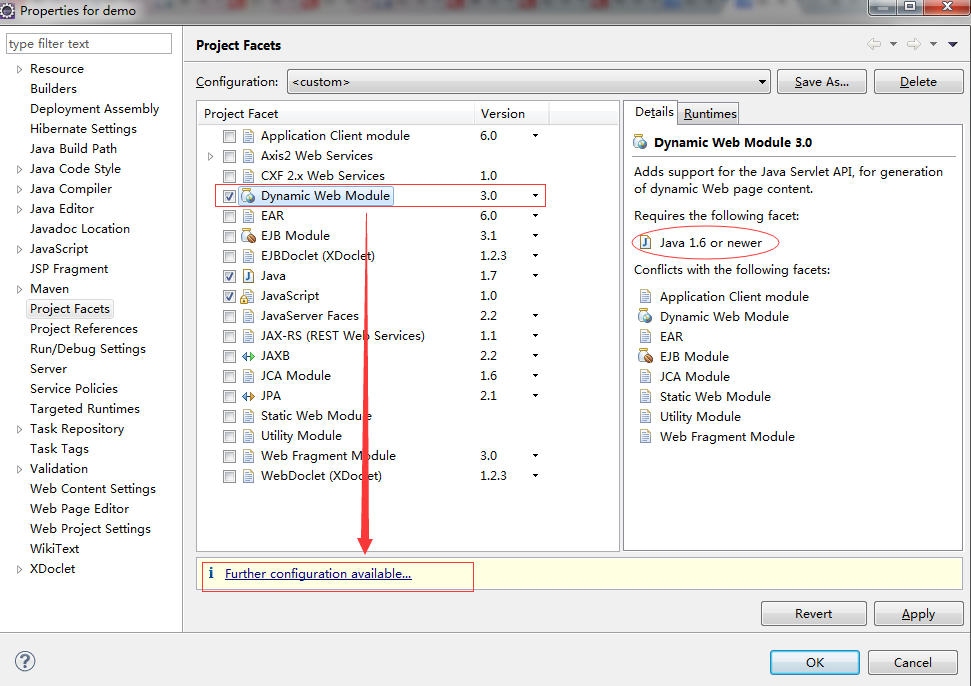Screen dimensions: 971x686
Task: Click the Apply button
Action: point(918,614)
